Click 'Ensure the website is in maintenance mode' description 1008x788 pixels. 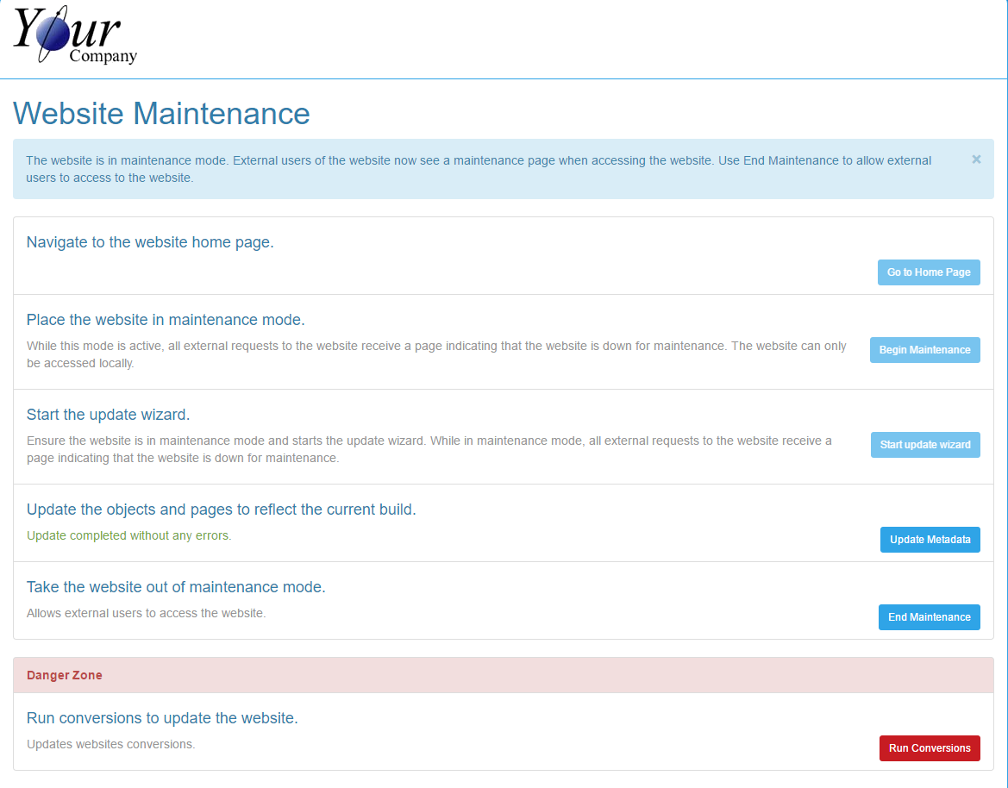pyautogui.click(x=429, y=449)
